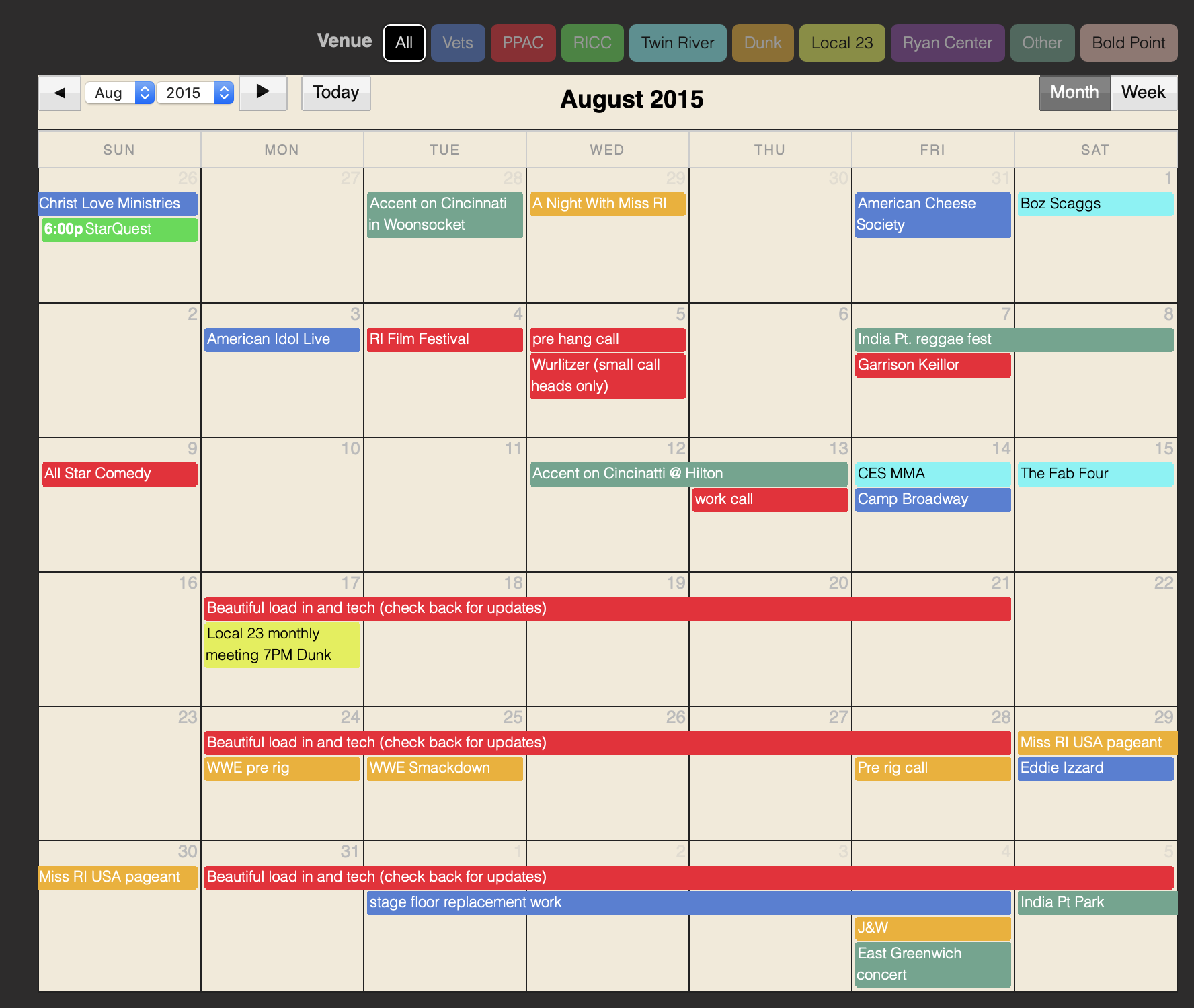Viewport: 1194px width, 1008px height.
Task: Advance to next month using right arrow
Action: coord(263,93)
